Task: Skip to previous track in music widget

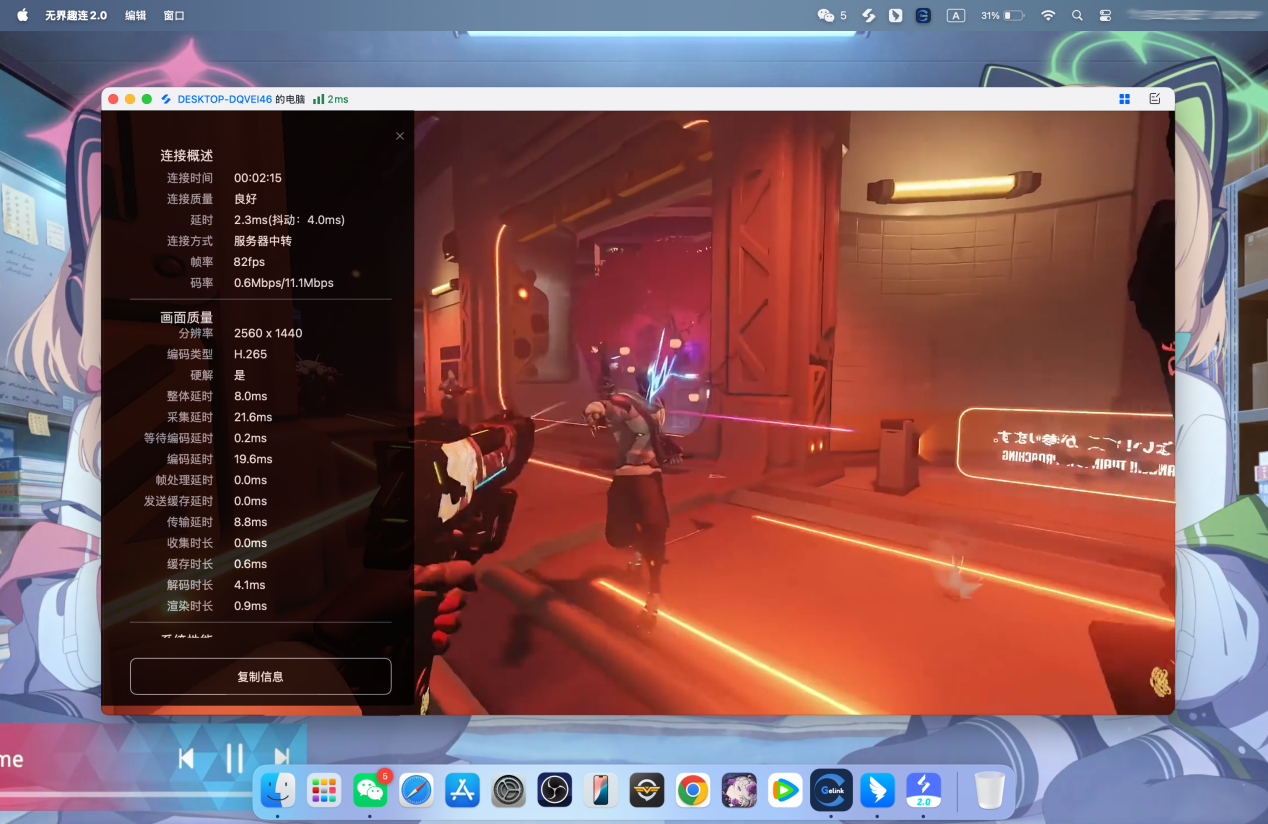Action: pyautogui.click(x=186, y=758)
